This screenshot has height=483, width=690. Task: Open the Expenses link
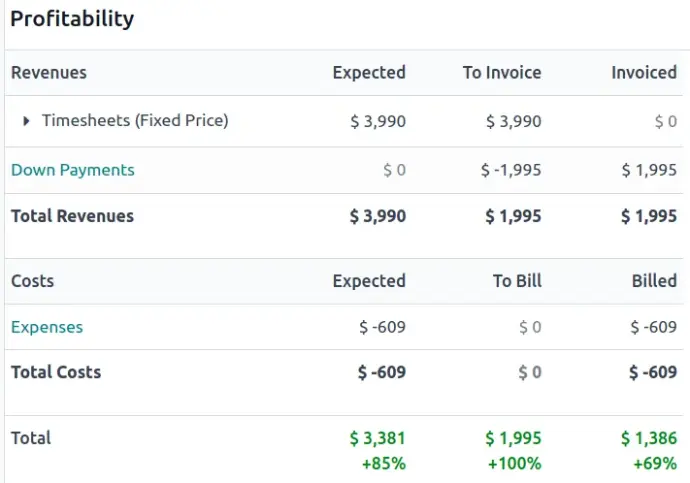click(47, 327)
